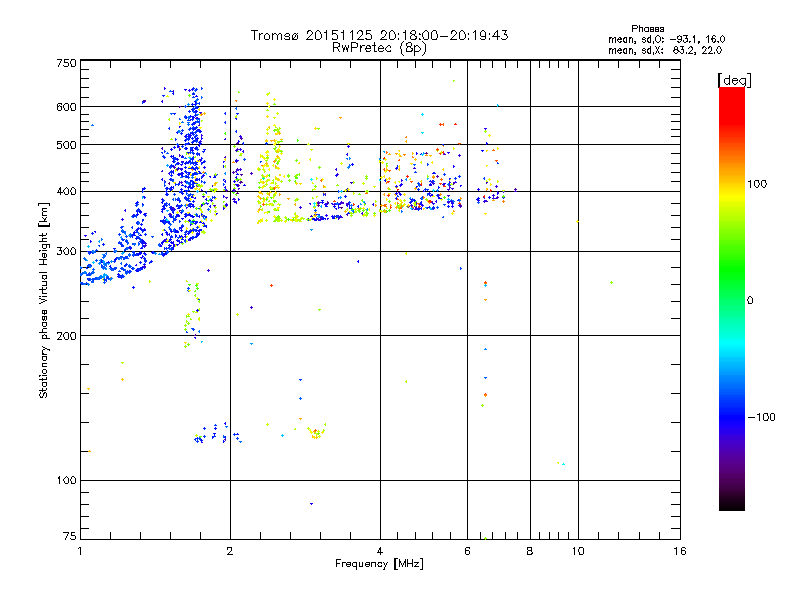800x600 pixels.
Task: Select the 'RwPretec (8p)' subtitle text
Action: (x=379, y=48)
